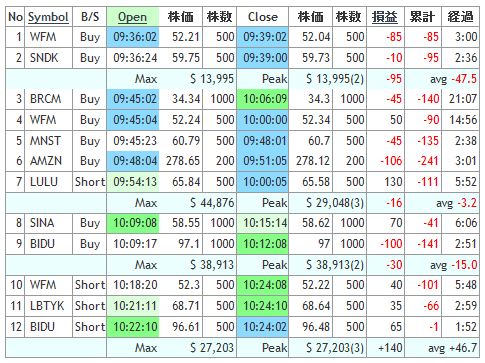485x363 pixels.
Task: Click symbol WFM in row 10
Action: (43, 285)
